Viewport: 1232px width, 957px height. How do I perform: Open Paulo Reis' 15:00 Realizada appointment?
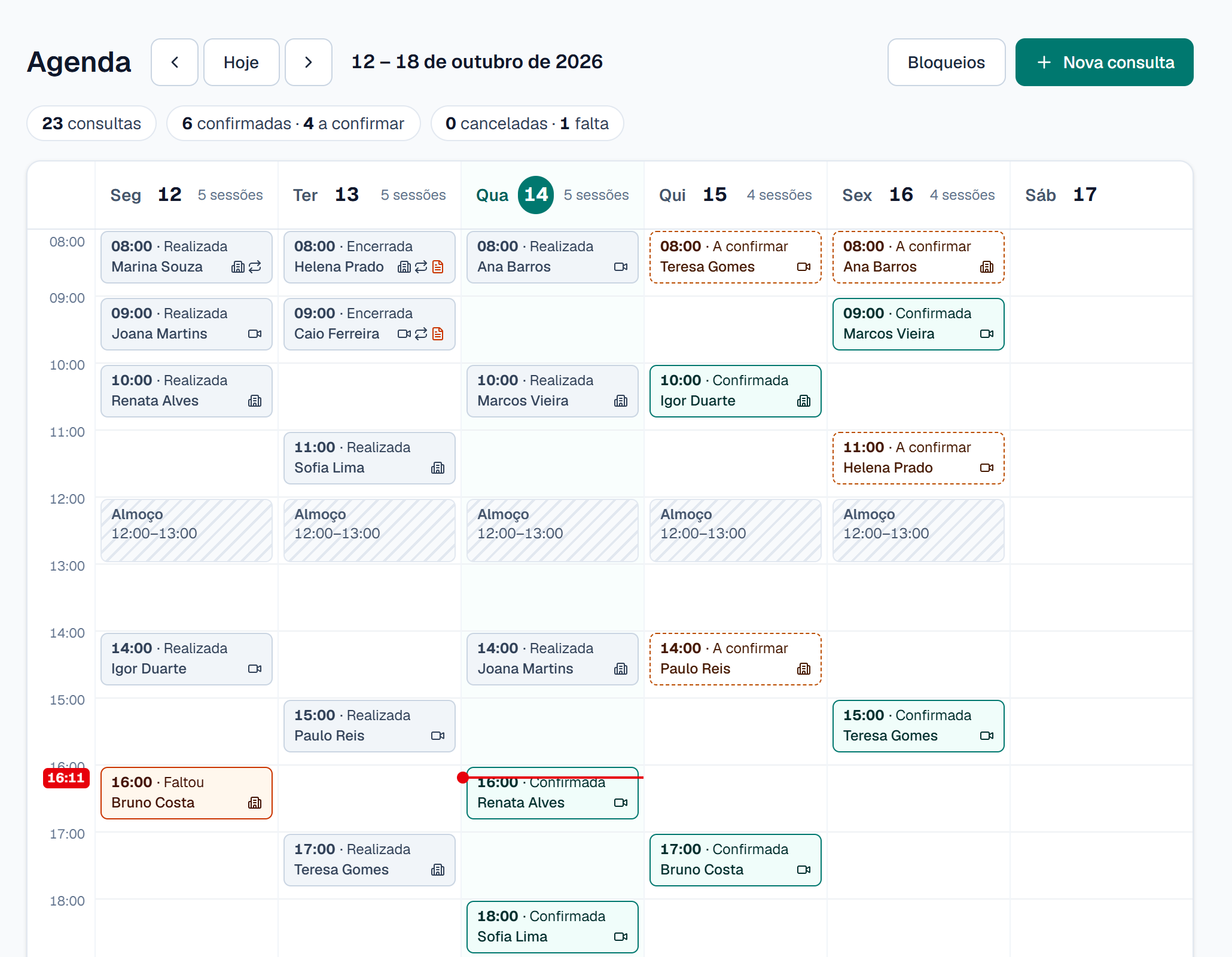coord(370,726)
